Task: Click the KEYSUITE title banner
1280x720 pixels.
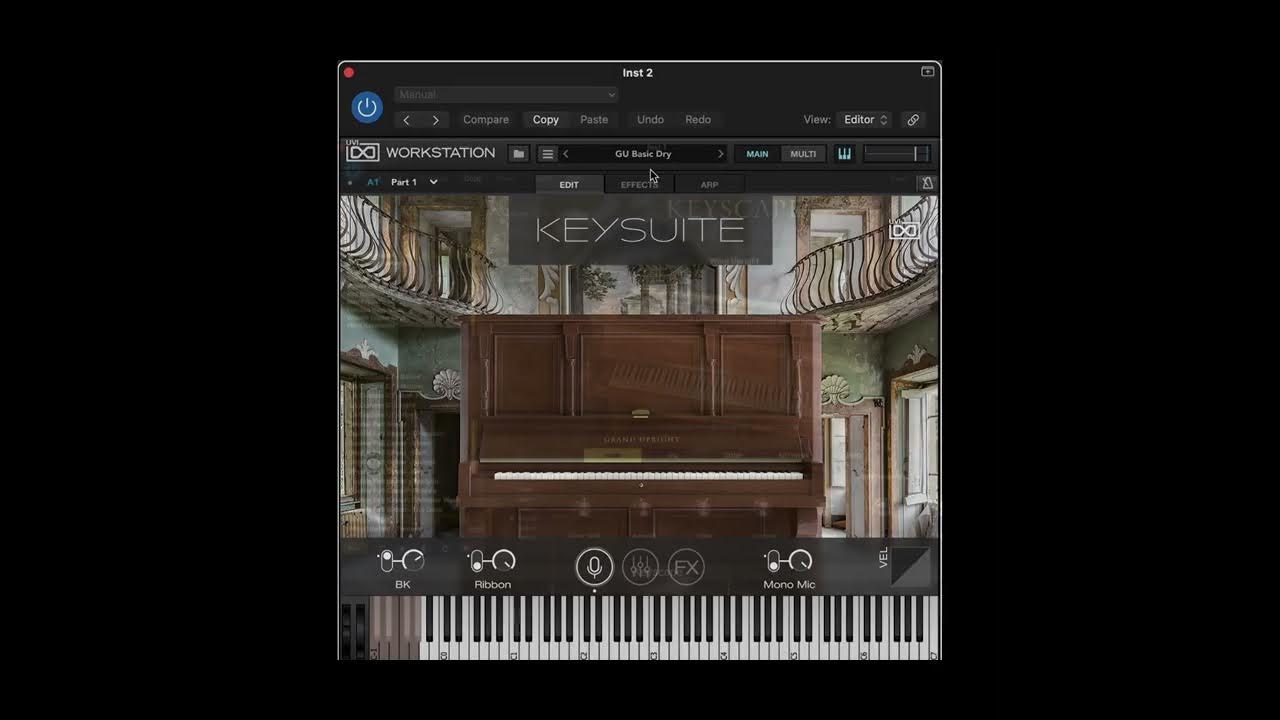Action: pyautogui.click(x=640, y=231)
